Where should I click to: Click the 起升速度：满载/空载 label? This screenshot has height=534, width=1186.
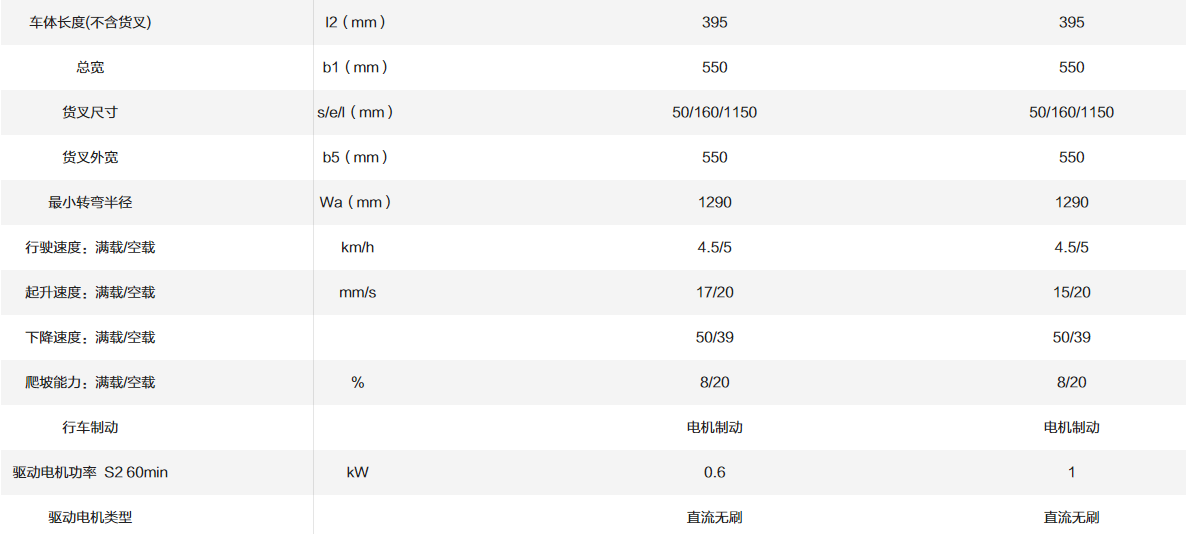tap(90, 292)
